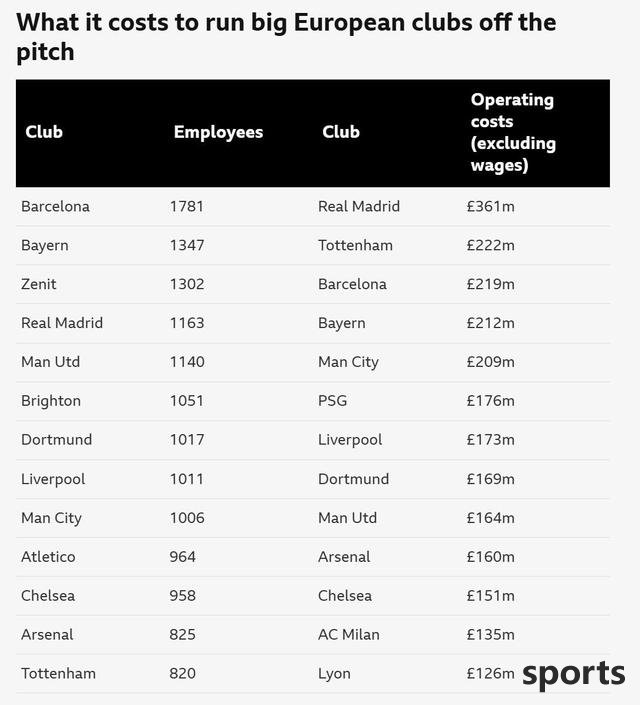Image resolution: width=640 pixels, height=705 pixels.
Task: Select Brighton's 1051 employees figure
Action: click(187, 401)
